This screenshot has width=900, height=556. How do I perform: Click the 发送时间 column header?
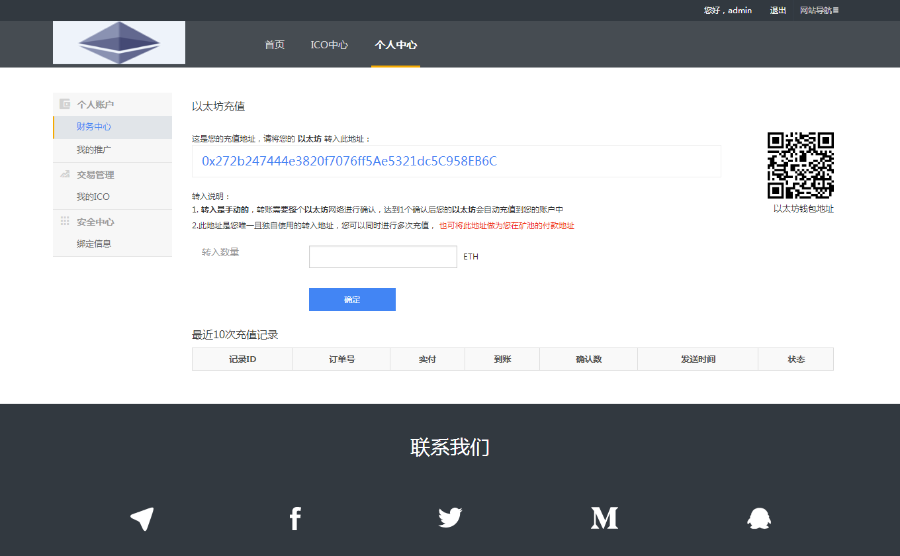(x=698, y=359)
